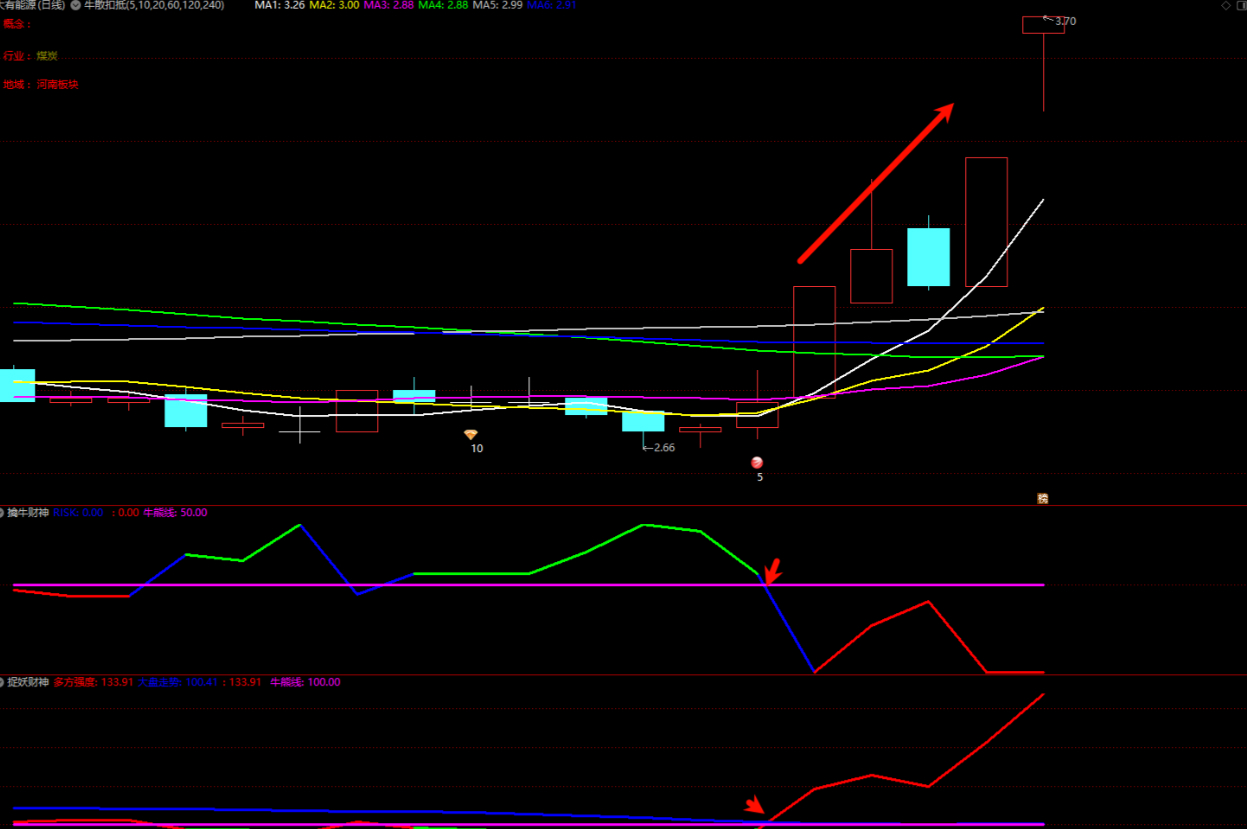Viewport: 1247px width, 829px height.
Task: Click the 行业 label
Action: pos(15,56)
